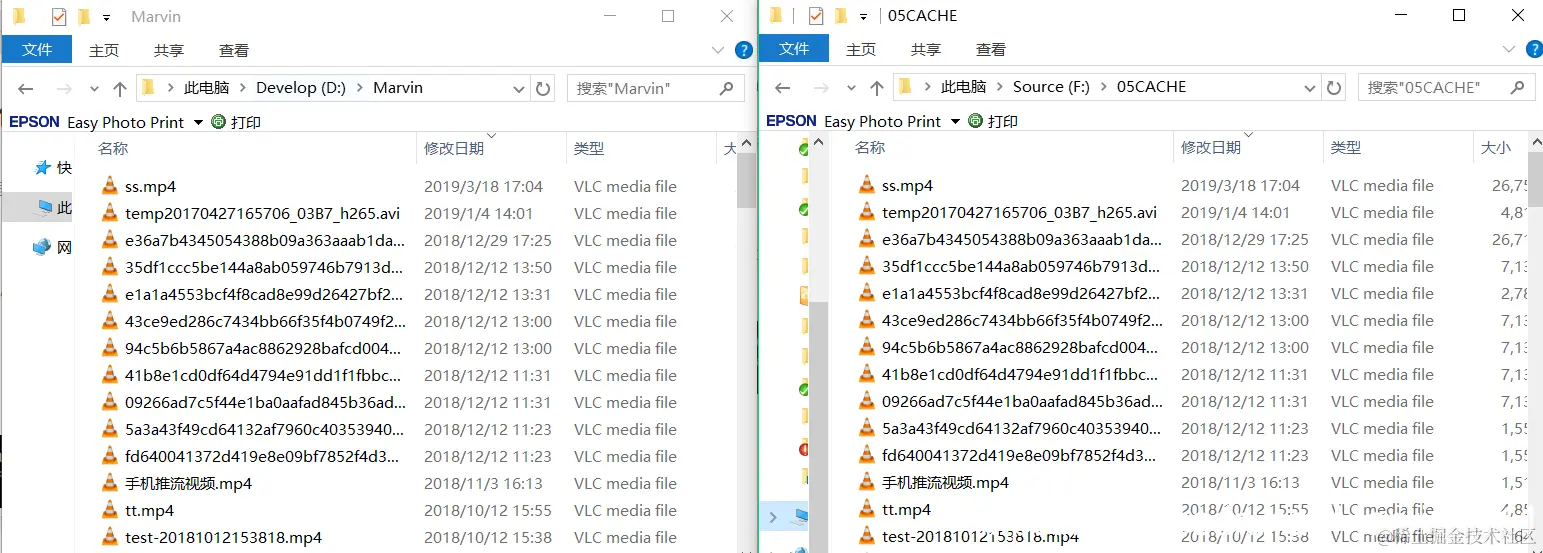Select e36a7b4345054388b09a363aaab1da file in Marvin window
Image resolution: width=1543 pixels, height=553 pixels.
265,240
